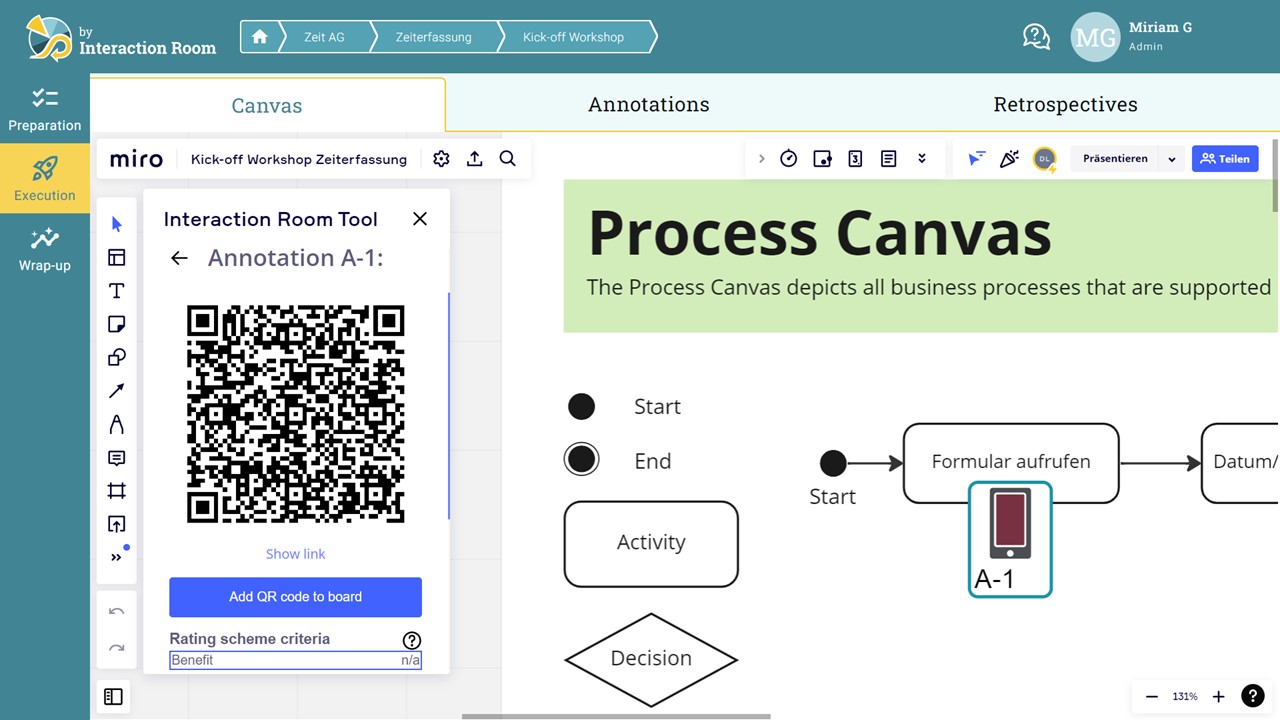The height and width of the screenshot is (720, 1280).
Task: Click the annotation QR code image
Action: (x=296, y=414)
